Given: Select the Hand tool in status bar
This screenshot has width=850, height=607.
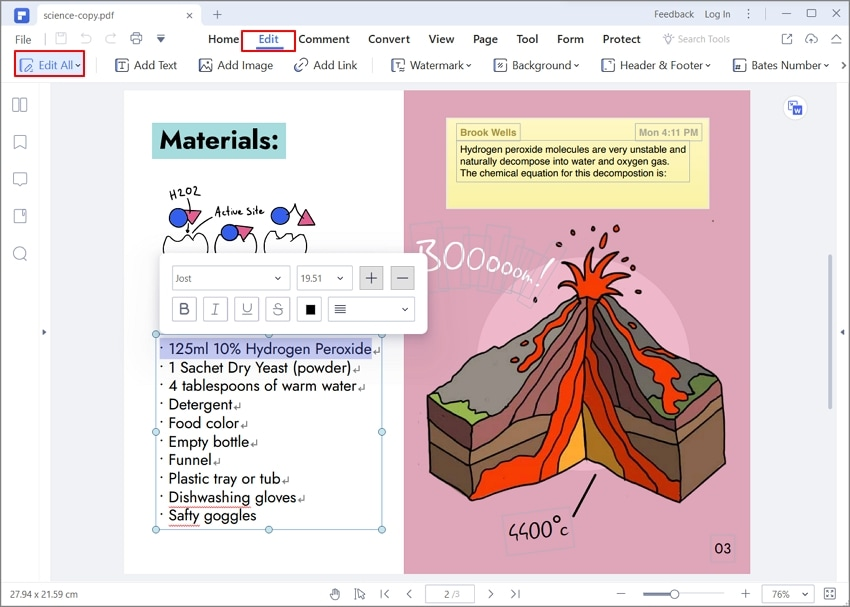Looking at the screenshot, I should coord(335,593).
